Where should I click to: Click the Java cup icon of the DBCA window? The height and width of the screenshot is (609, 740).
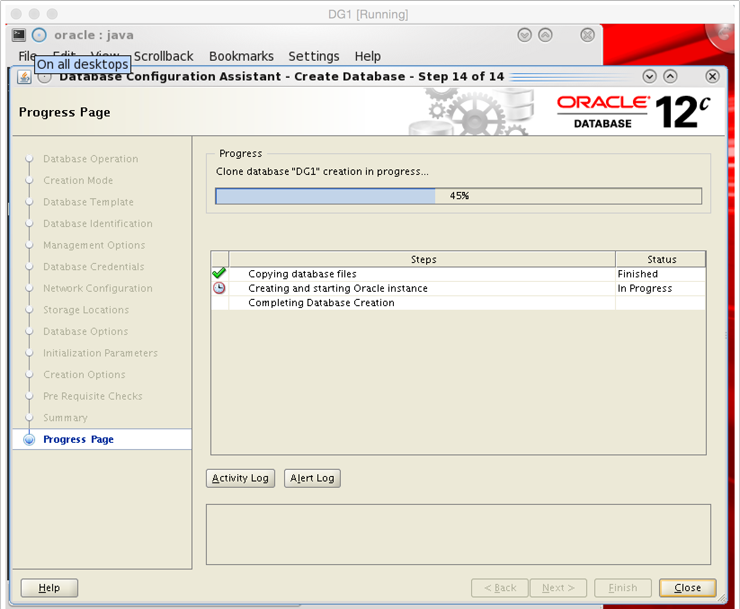pyautogui.click(x=24, y=76)
